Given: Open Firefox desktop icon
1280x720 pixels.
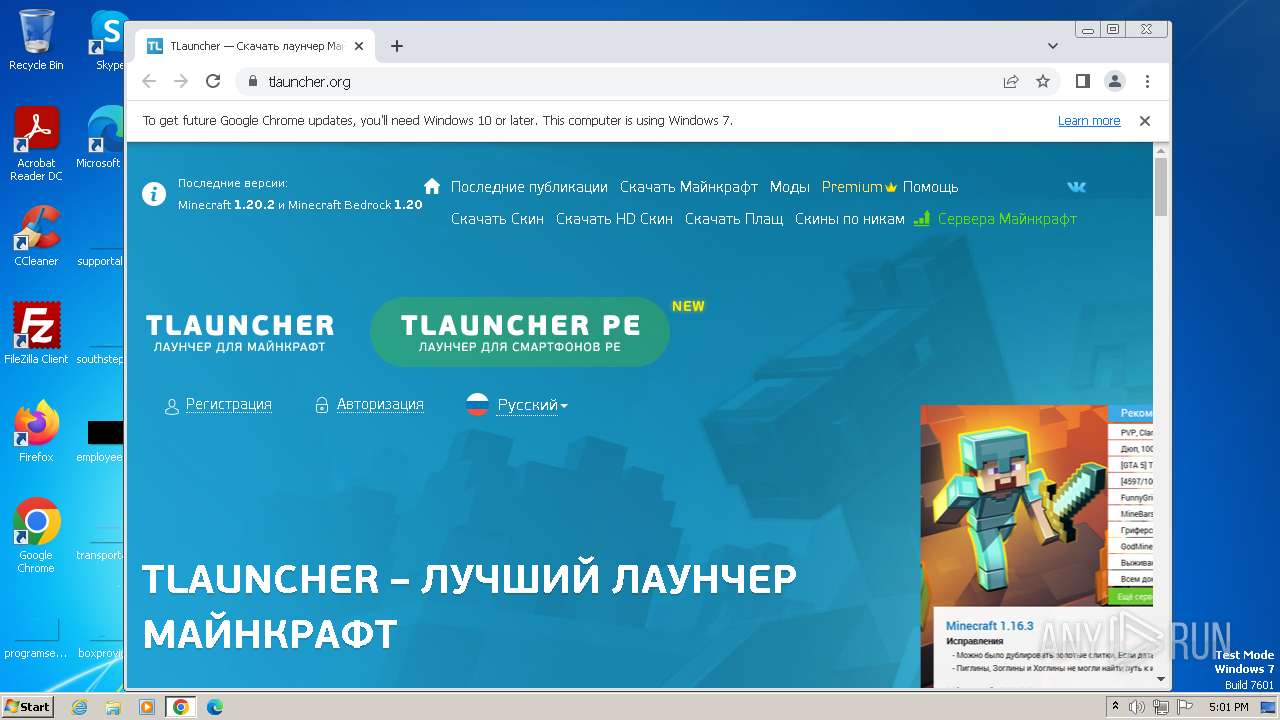Looking at the screenshot, I should pyautogui.click(x=36, y=432).
